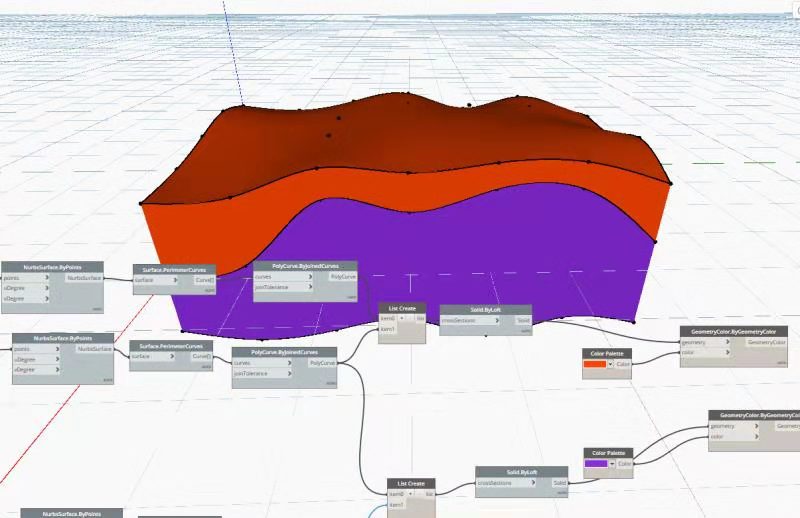The height and width of the screenshot is (518, 800).
Task: Click the plus button on the lower List Create node
Action: click(411, 494)
